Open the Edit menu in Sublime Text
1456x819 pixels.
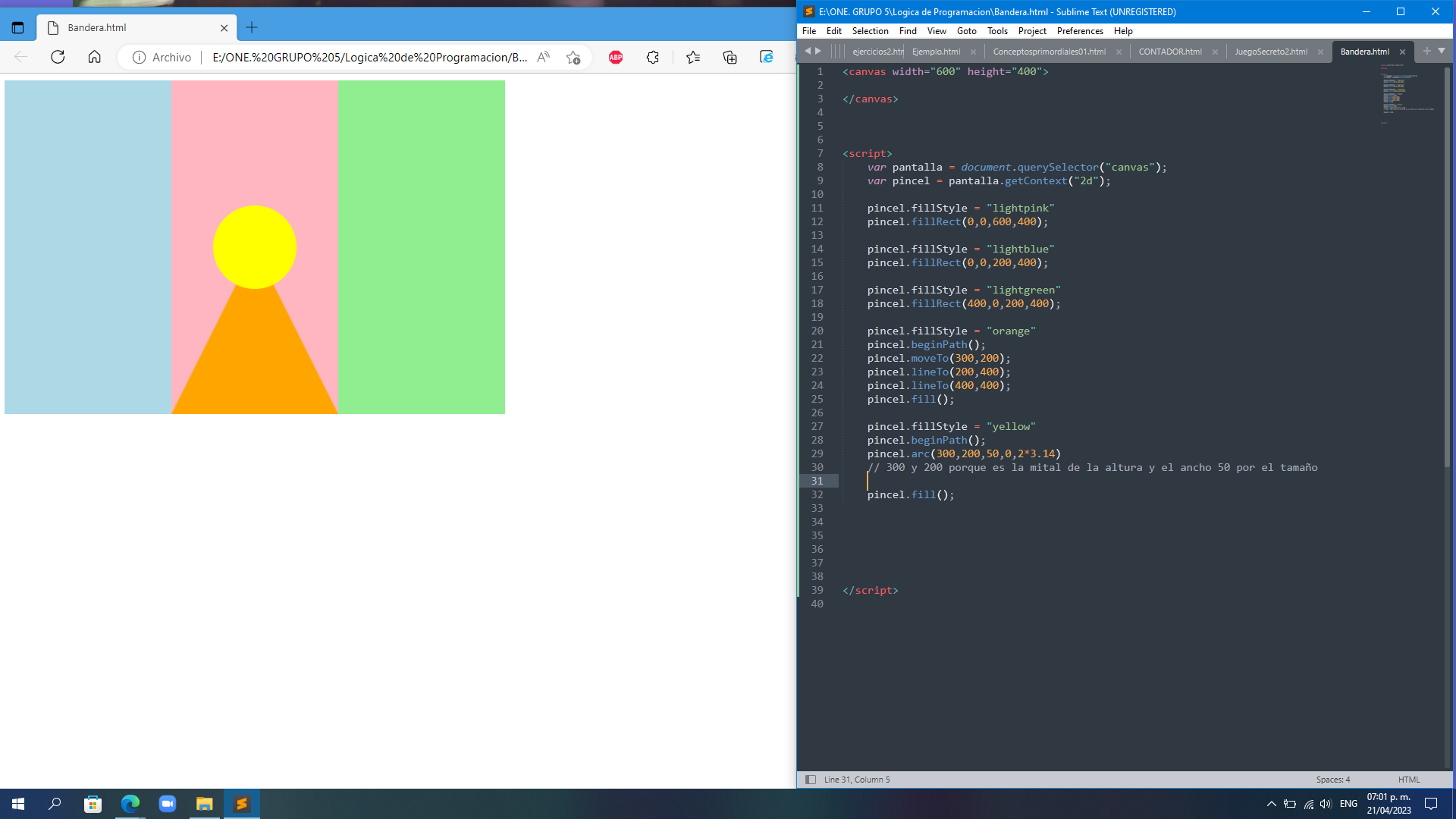834,31
